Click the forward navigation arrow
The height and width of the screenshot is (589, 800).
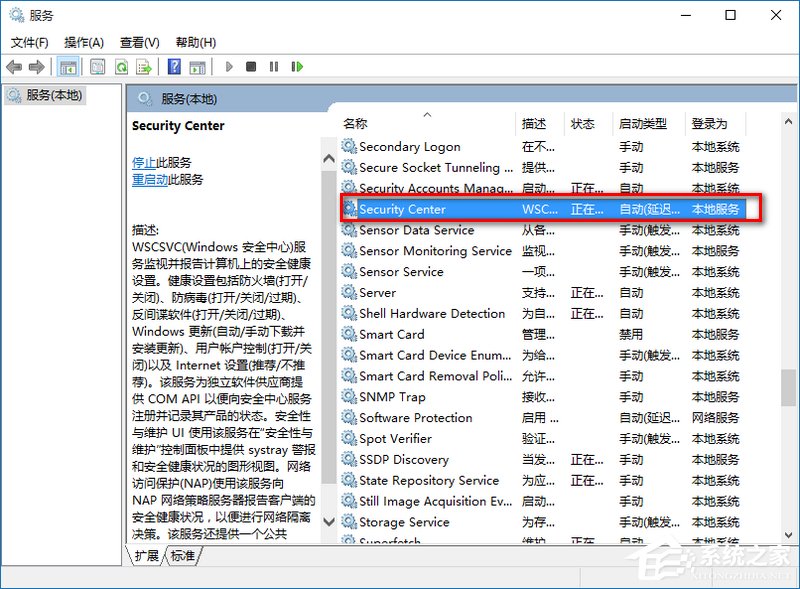point(38,67)
